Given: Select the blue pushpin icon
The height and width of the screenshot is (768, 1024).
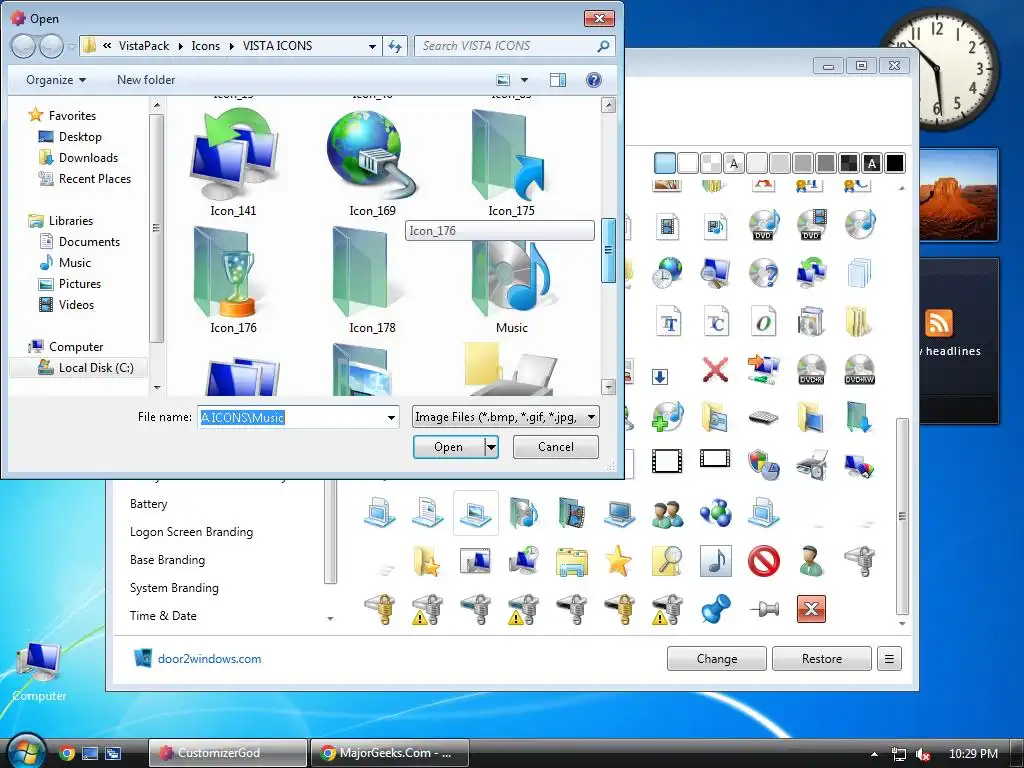Looking at the screenshot, I should pyautogui.click(x=716, y=609).
